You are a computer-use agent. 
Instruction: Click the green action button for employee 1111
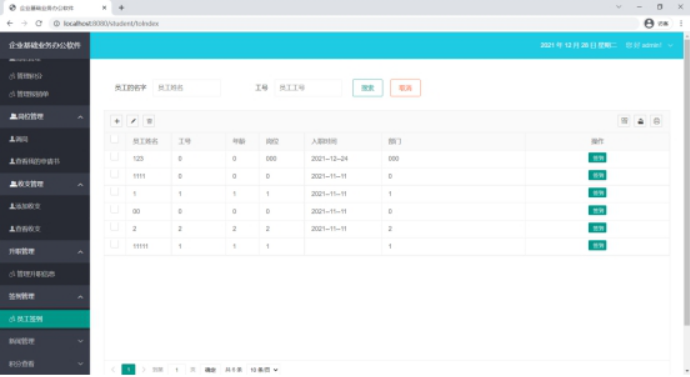597,176
